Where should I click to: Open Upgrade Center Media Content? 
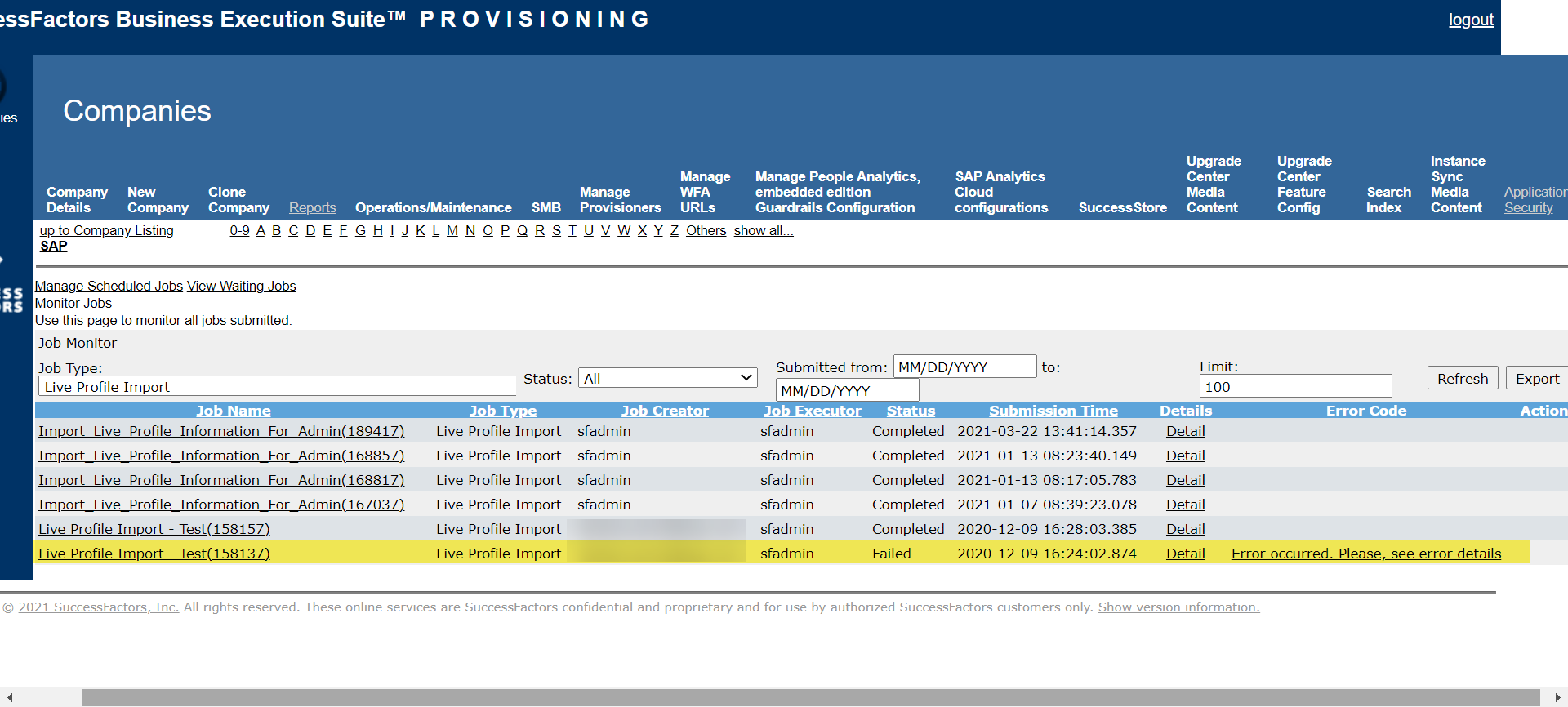pos(1214,185)
